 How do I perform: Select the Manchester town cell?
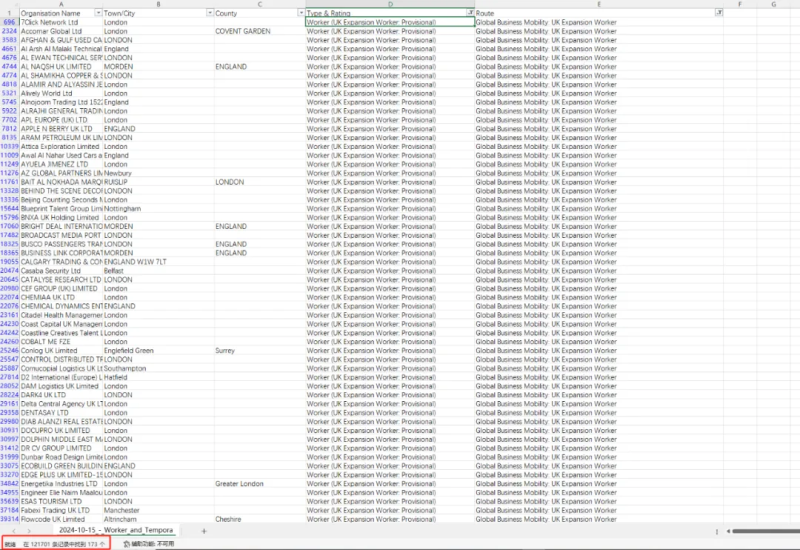[158, 510]
